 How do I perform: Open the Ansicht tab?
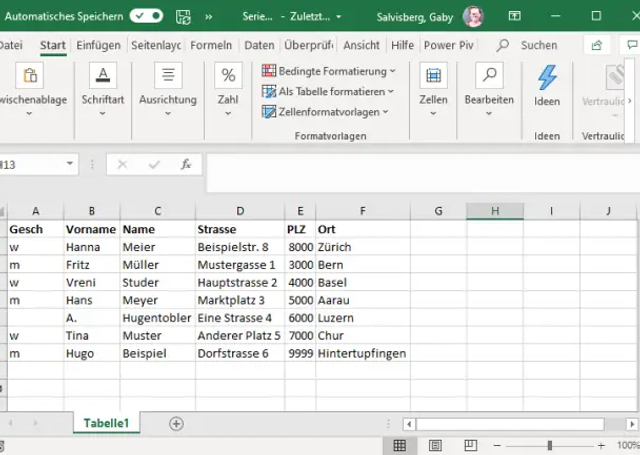click(361, 45)
